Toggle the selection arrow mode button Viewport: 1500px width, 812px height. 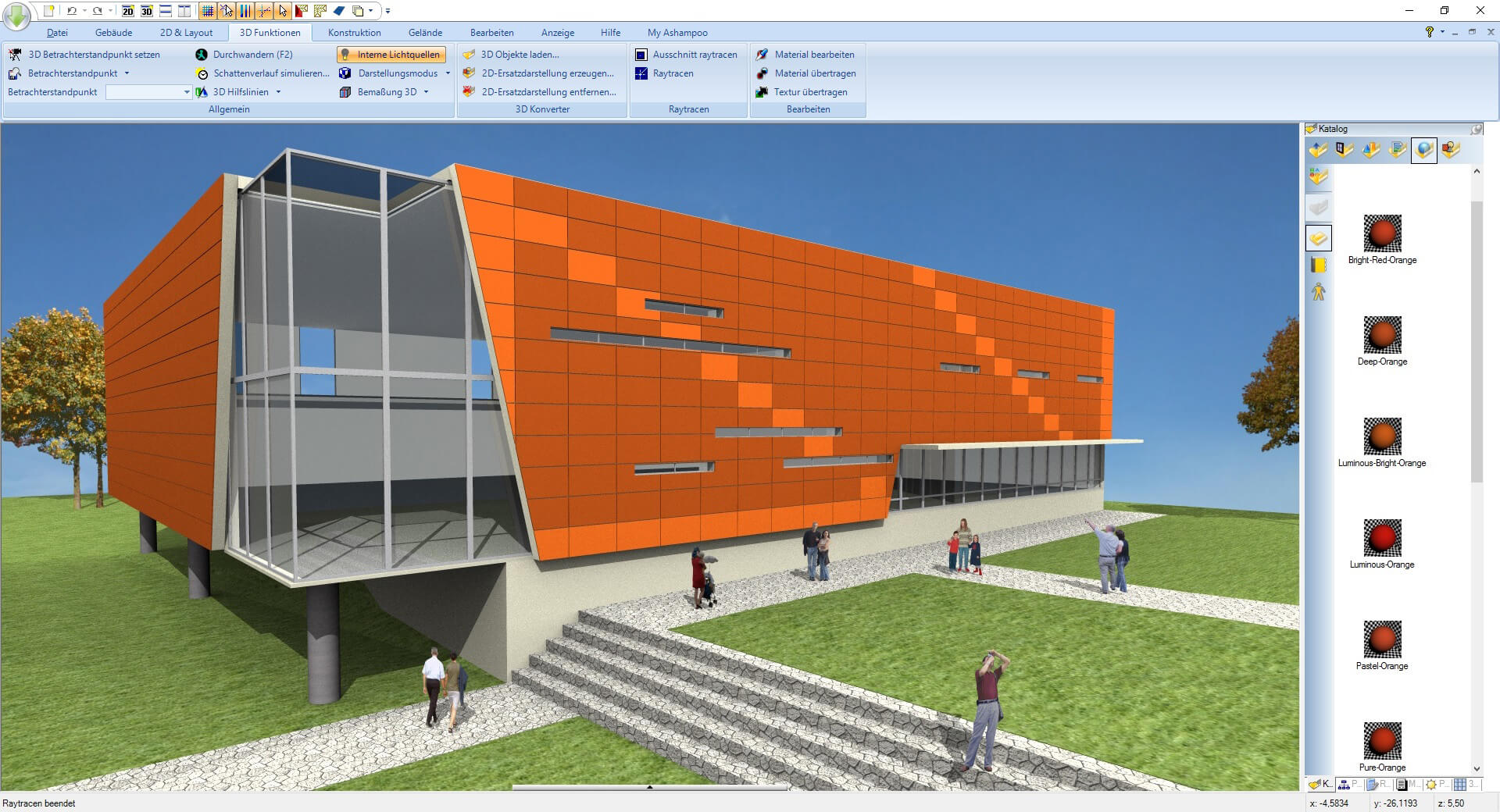pos(282,11)
